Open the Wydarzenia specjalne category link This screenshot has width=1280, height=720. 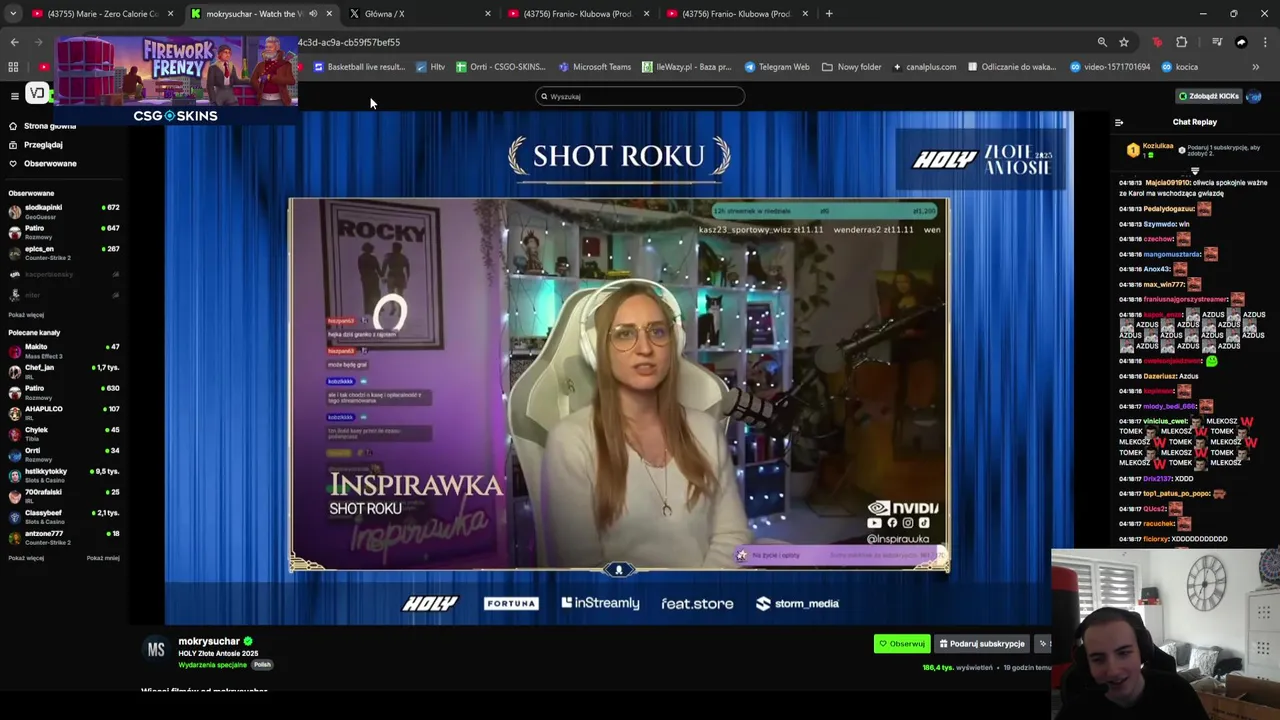[x=213, y=665]
